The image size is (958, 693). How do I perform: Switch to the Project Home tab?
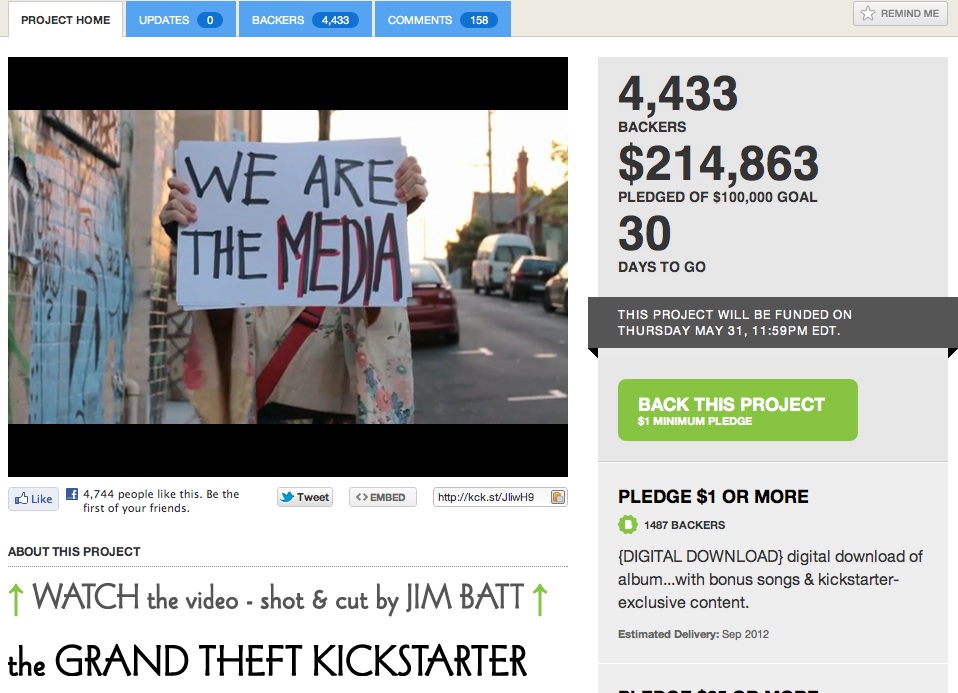(65, 20)
